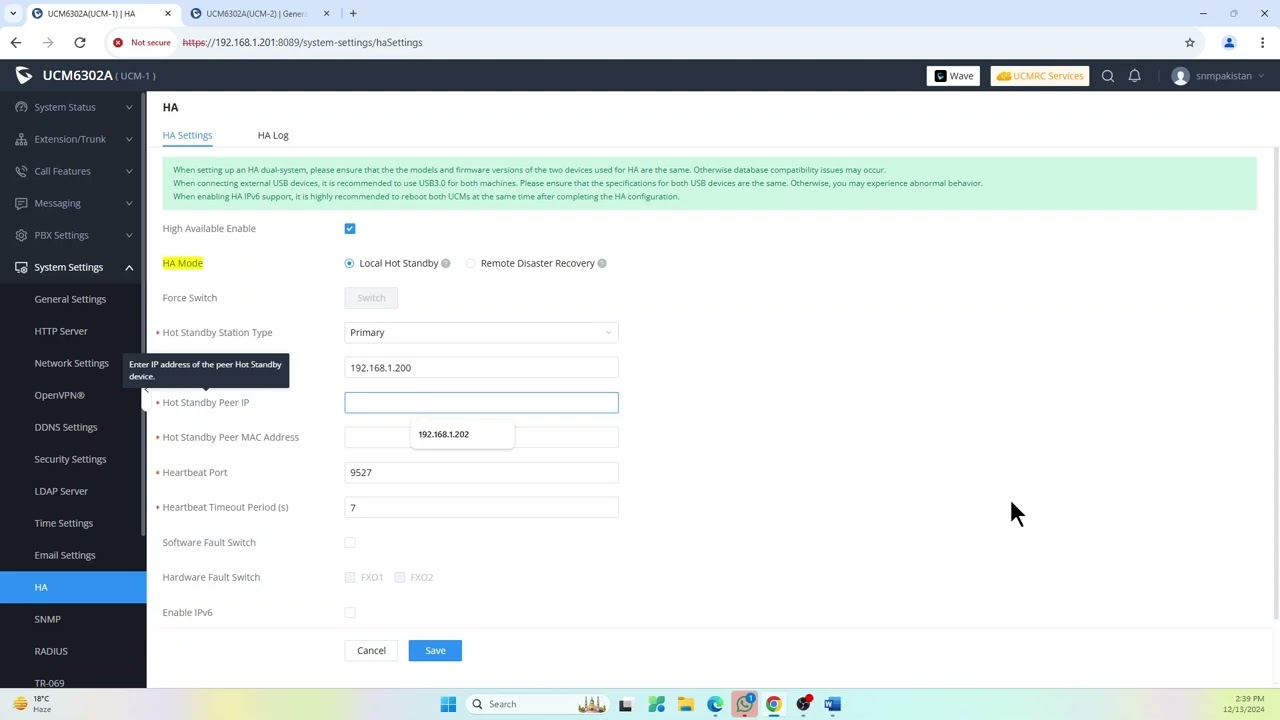1280x720 pixels.
Task: Select Local Hot Standby mode
Action: click(x=349, y=263)
